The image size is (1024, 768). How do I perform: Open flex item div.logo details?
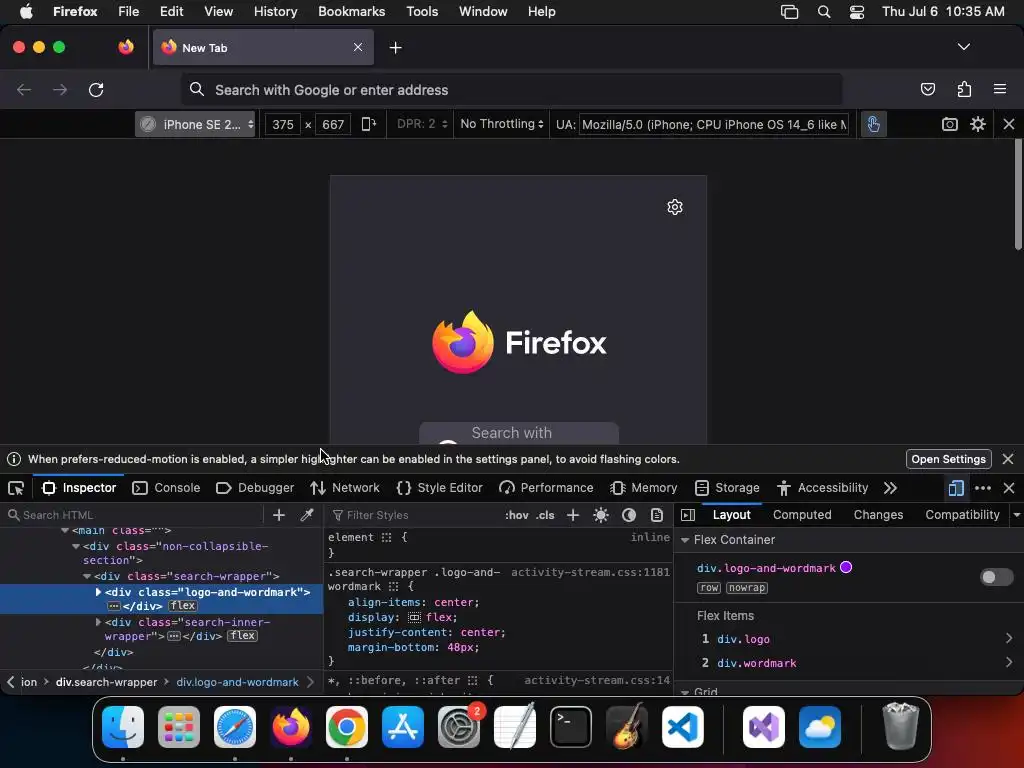(1008, 638)
